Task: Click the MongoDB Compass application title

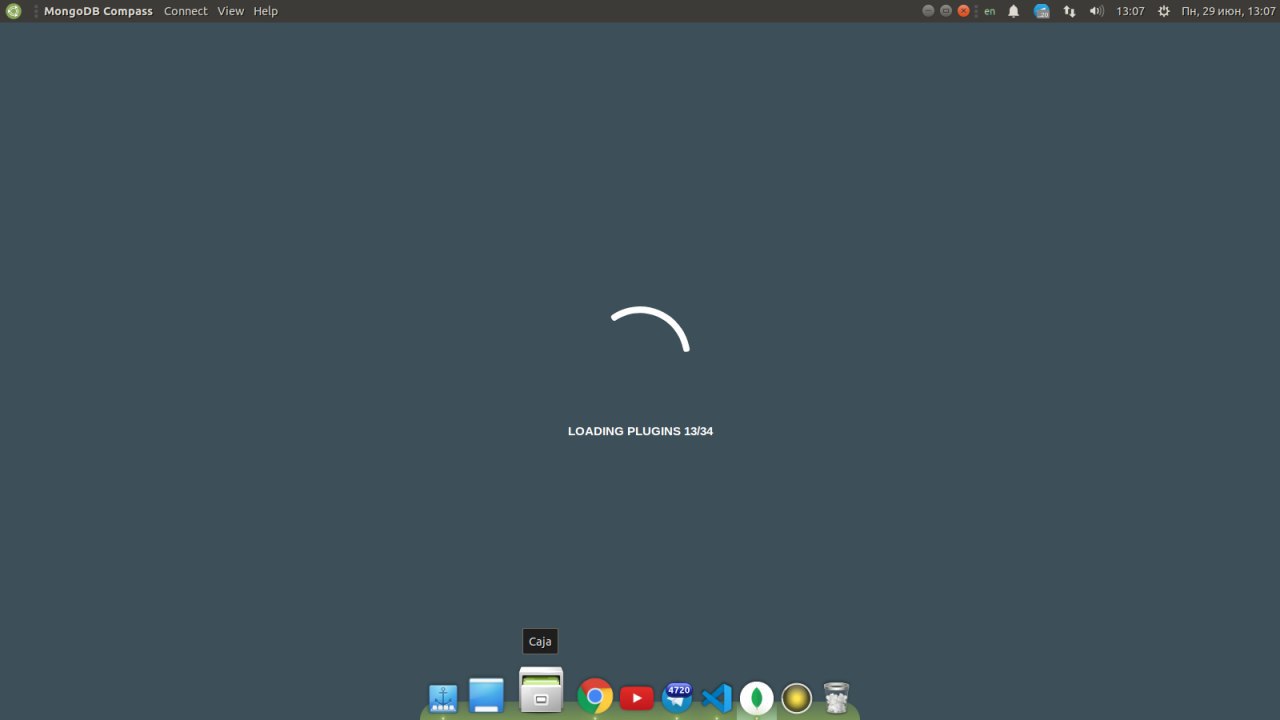Action: (x=98, y=11)
